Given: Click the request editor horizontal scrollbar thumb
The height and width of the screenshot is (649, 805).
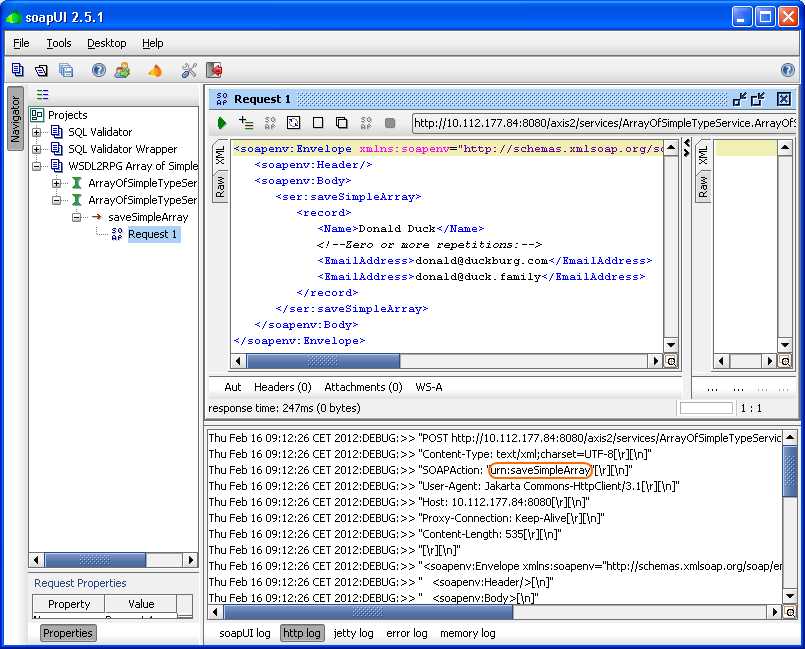Looking at the screenshot, I should (x=323, y=361).
